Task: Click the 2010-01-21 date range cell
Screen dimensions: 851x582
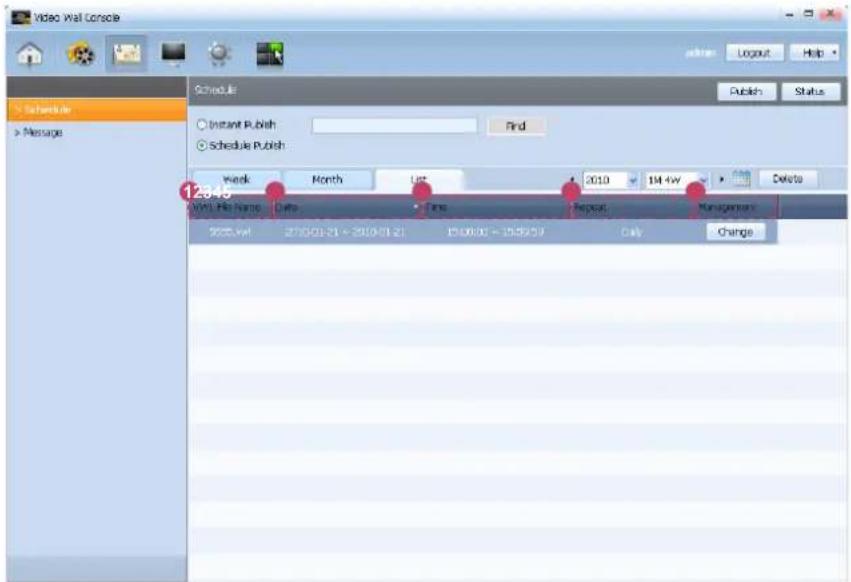Action: point(345,232)
